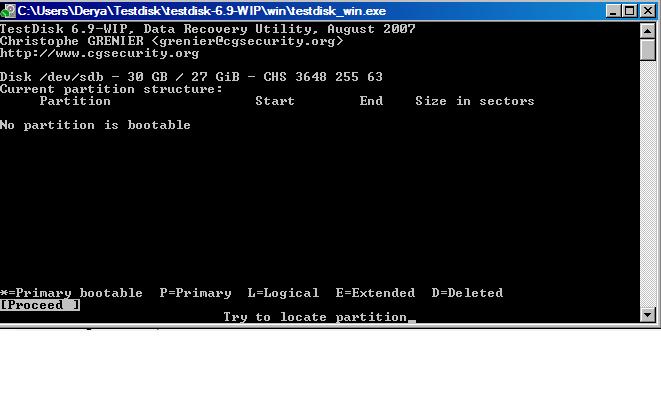Click the 'Current partition structure:' line
661x400 pixels.
coord(111,89)
